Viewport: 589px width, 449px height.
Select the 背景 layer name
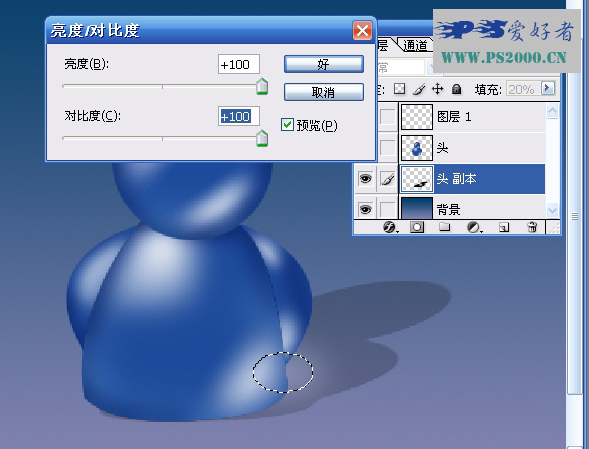point(449,209)
